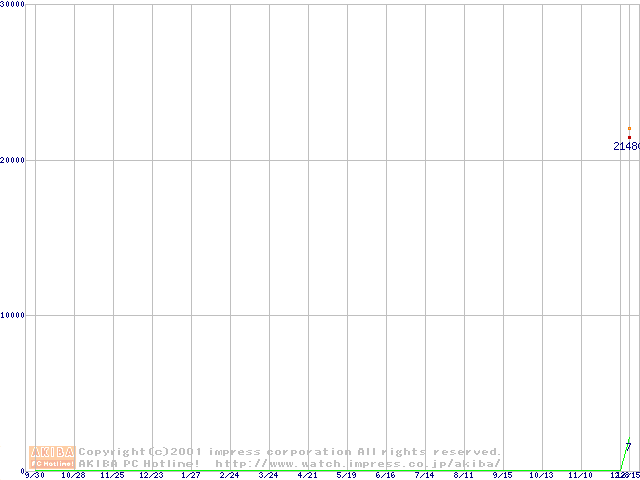Click the orange data point marker
Image resolution: width=640 pixels, height=480 pixels.
pos(629,129)
